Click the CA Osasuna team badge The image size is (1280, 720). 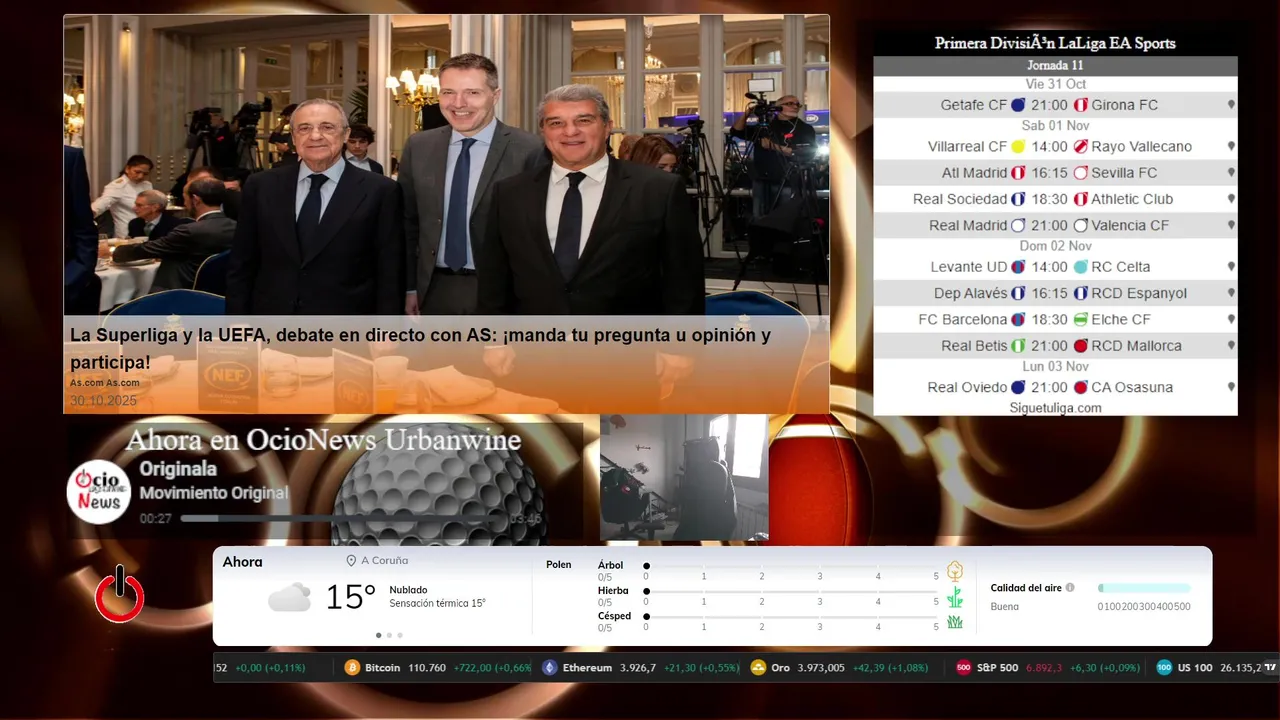pos(1081,387)
